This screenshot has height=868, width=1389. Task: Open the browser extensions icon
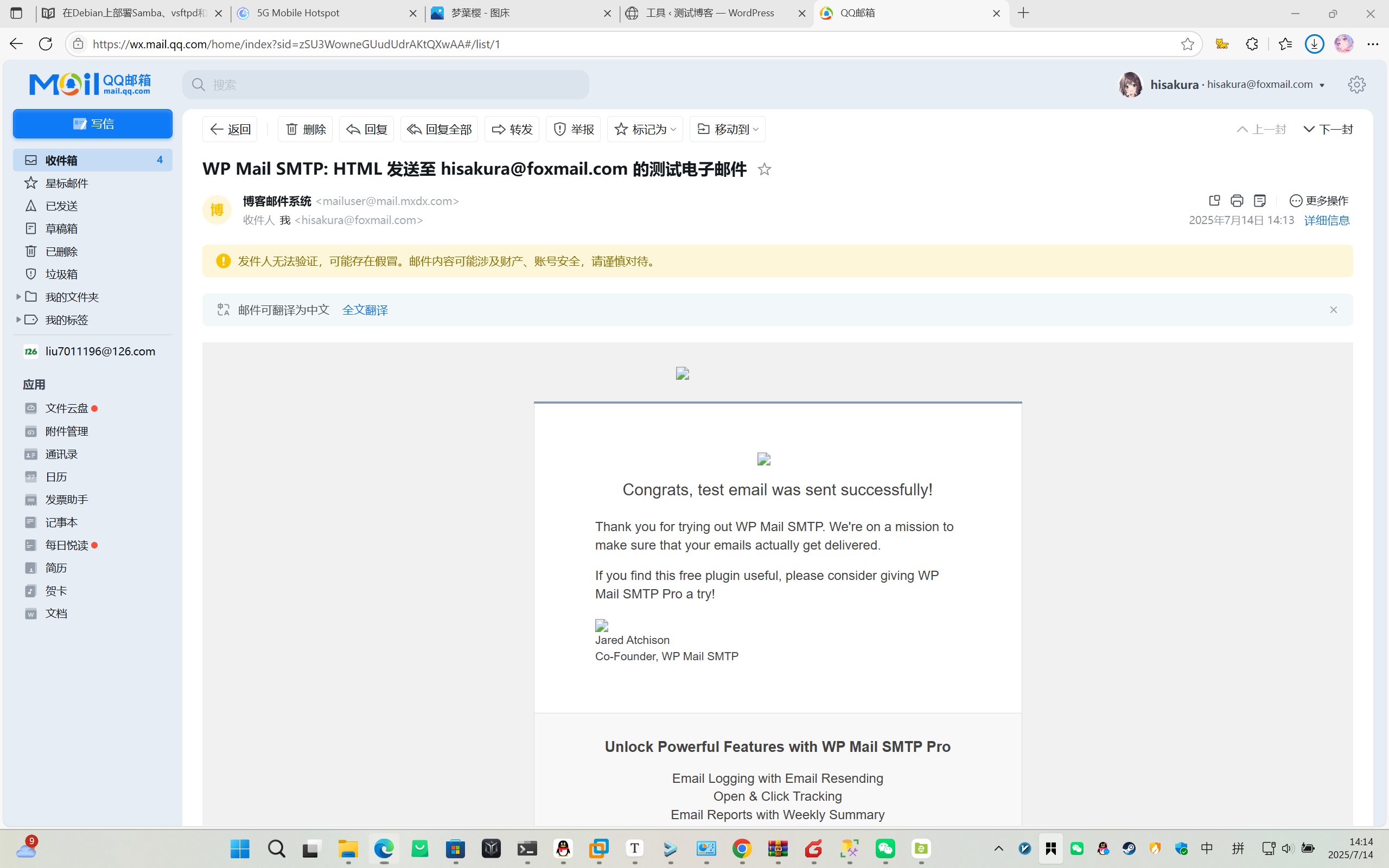(1252, 43)
